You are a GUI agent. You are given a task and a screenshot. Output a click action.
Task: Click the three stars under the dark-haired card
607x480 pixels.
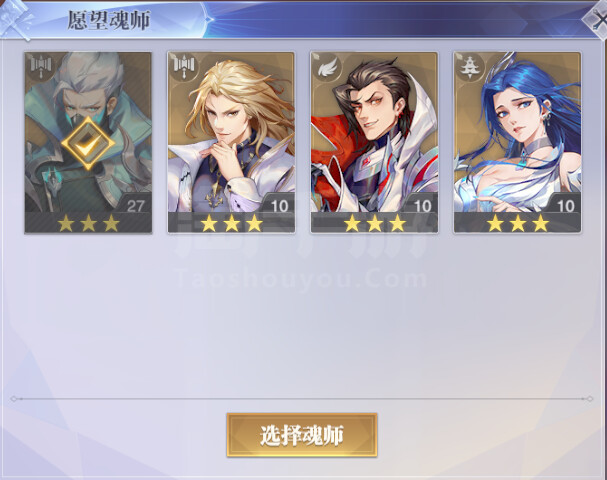(x=375, y=223)
